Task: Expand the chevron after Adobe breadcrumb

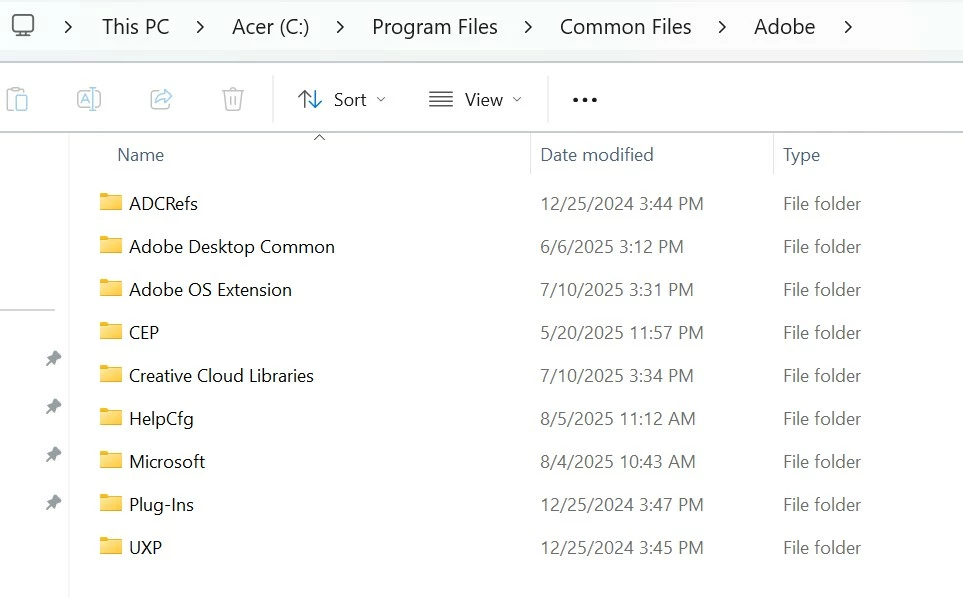Action: coord(848,27)
